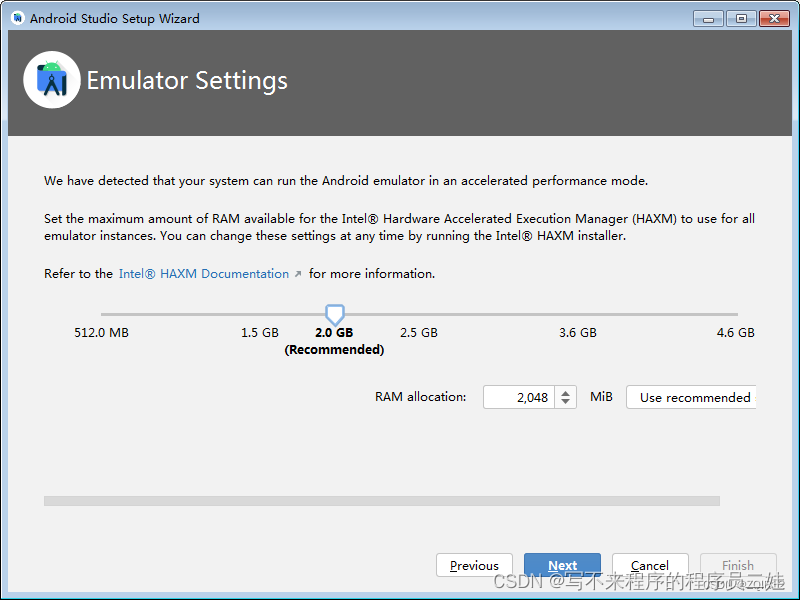Focus the RAM allocation input field
Image resolution: width=800 pixels, height=600 pixels.
[x=519, y=397]
